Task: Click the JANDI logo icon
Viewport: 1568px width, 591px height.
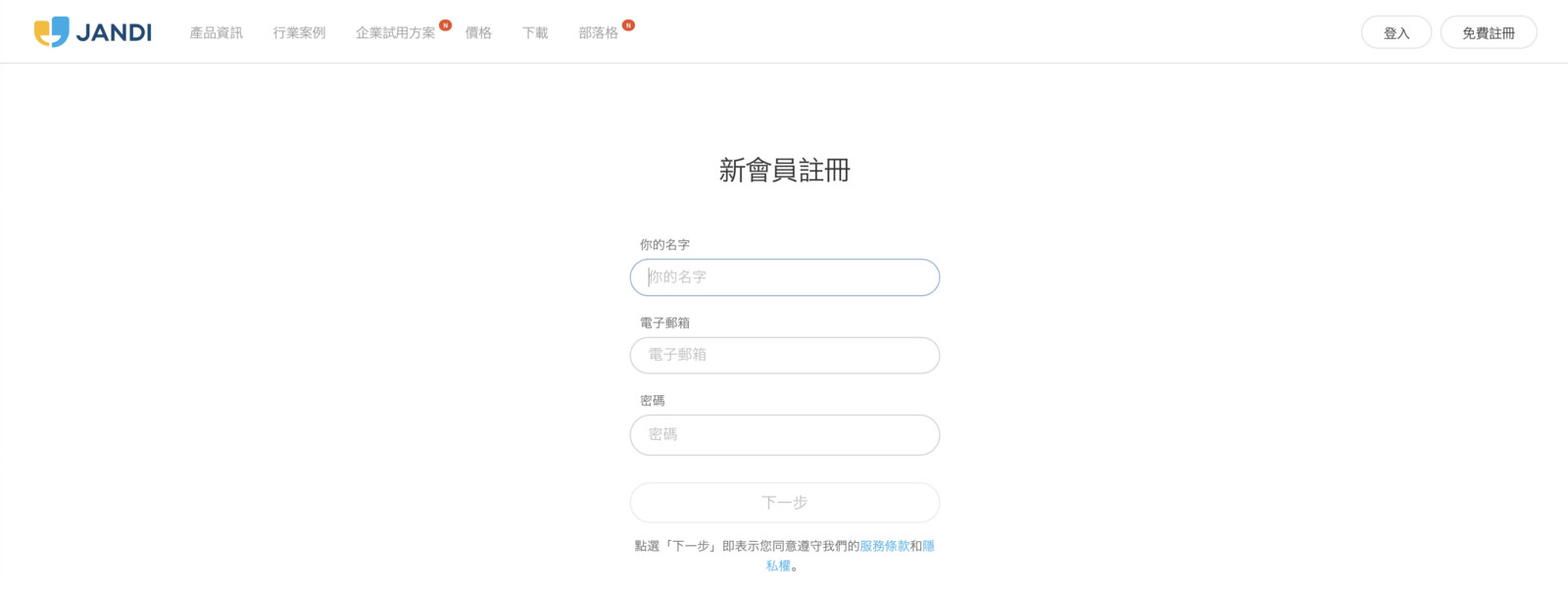Action: pyautogui.click(x=52, y=32)
